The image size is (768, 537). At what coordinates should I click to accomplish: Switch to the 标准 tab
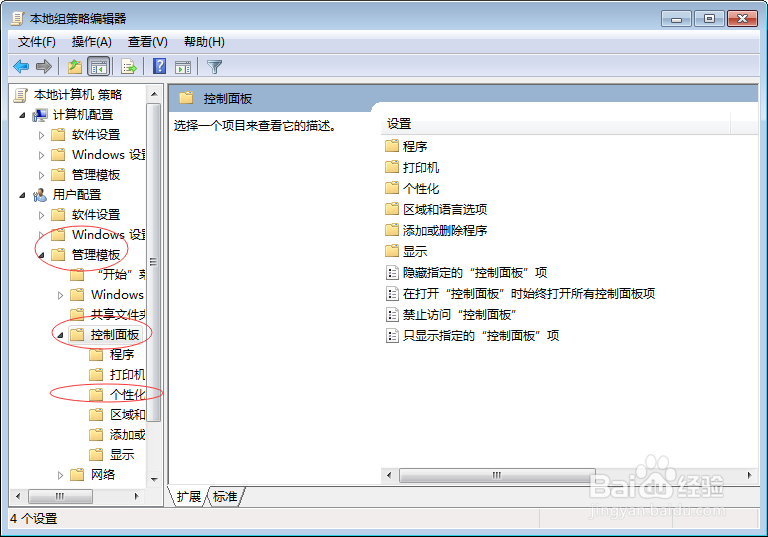[x=225, y=496]
